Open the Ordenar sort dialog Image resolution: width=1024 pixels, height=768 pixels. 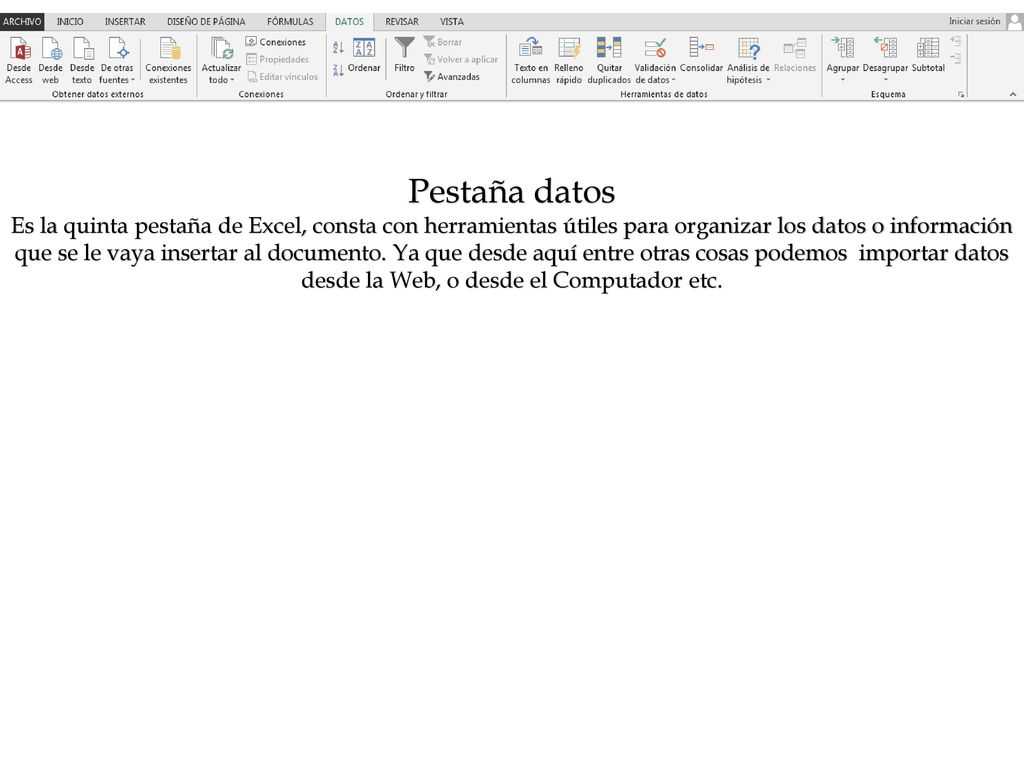coord(364,55)
